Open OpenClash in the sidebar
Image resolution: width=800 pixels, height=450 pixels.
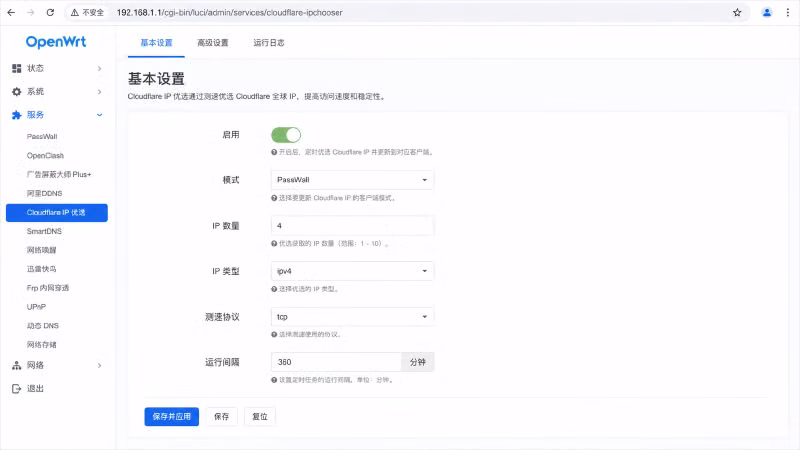point(45,156)
